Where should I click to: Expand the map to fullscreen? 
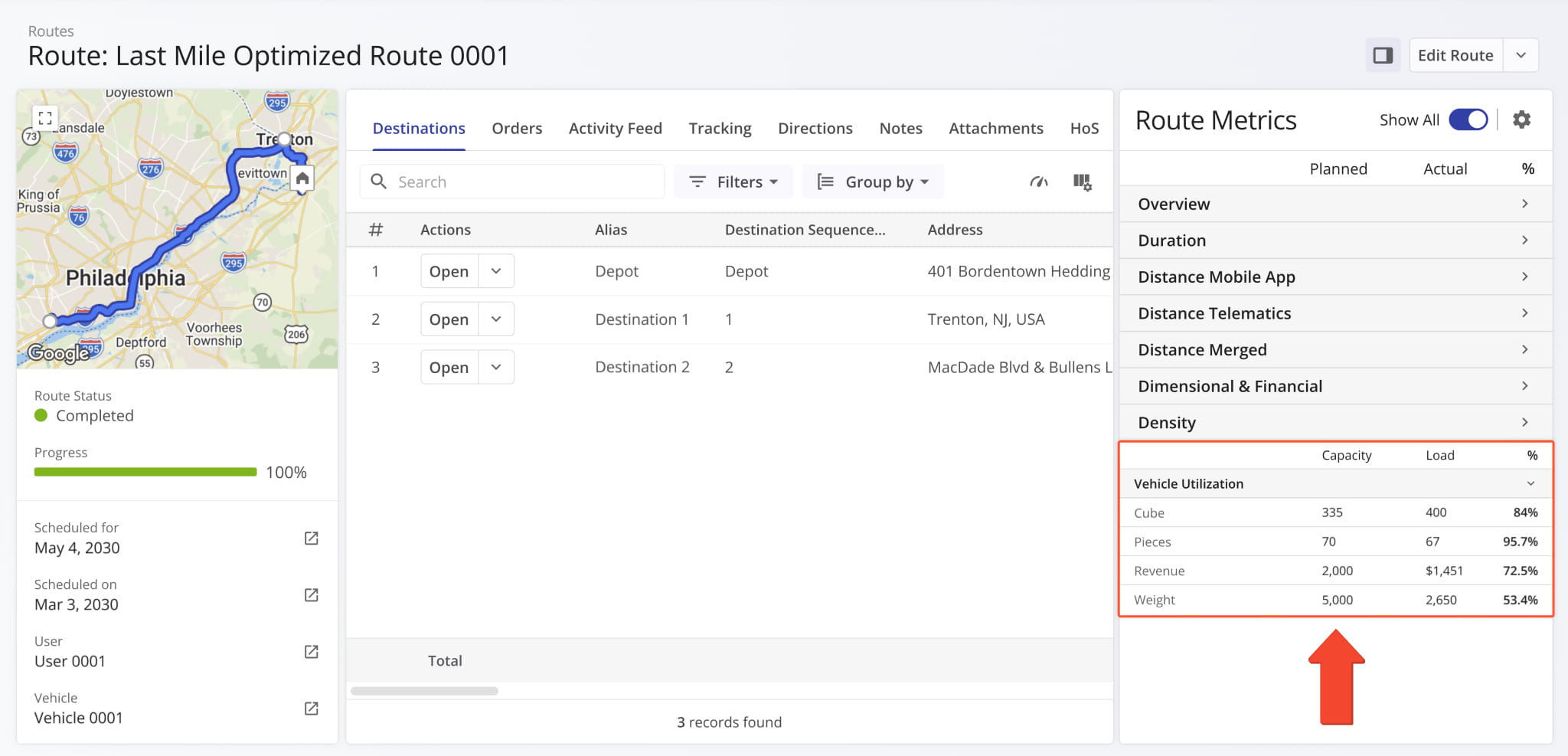(45, 118)
